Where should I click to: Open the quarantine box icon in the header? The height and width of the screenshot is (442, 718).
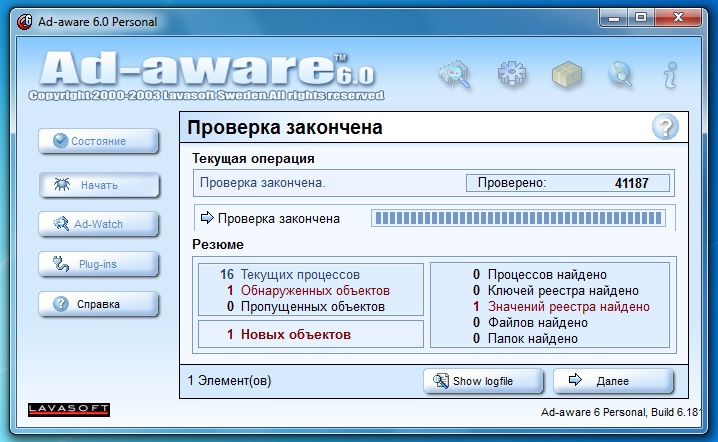566,74
